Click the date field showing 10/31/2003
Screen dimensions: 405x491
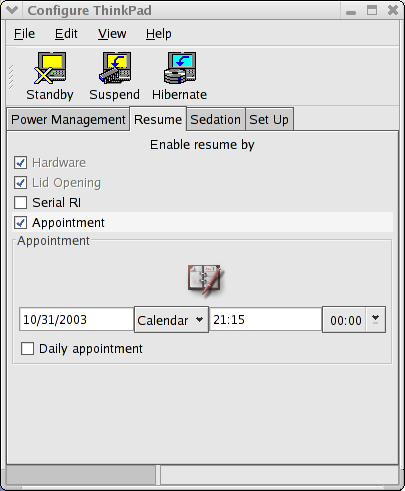point(76,320)
